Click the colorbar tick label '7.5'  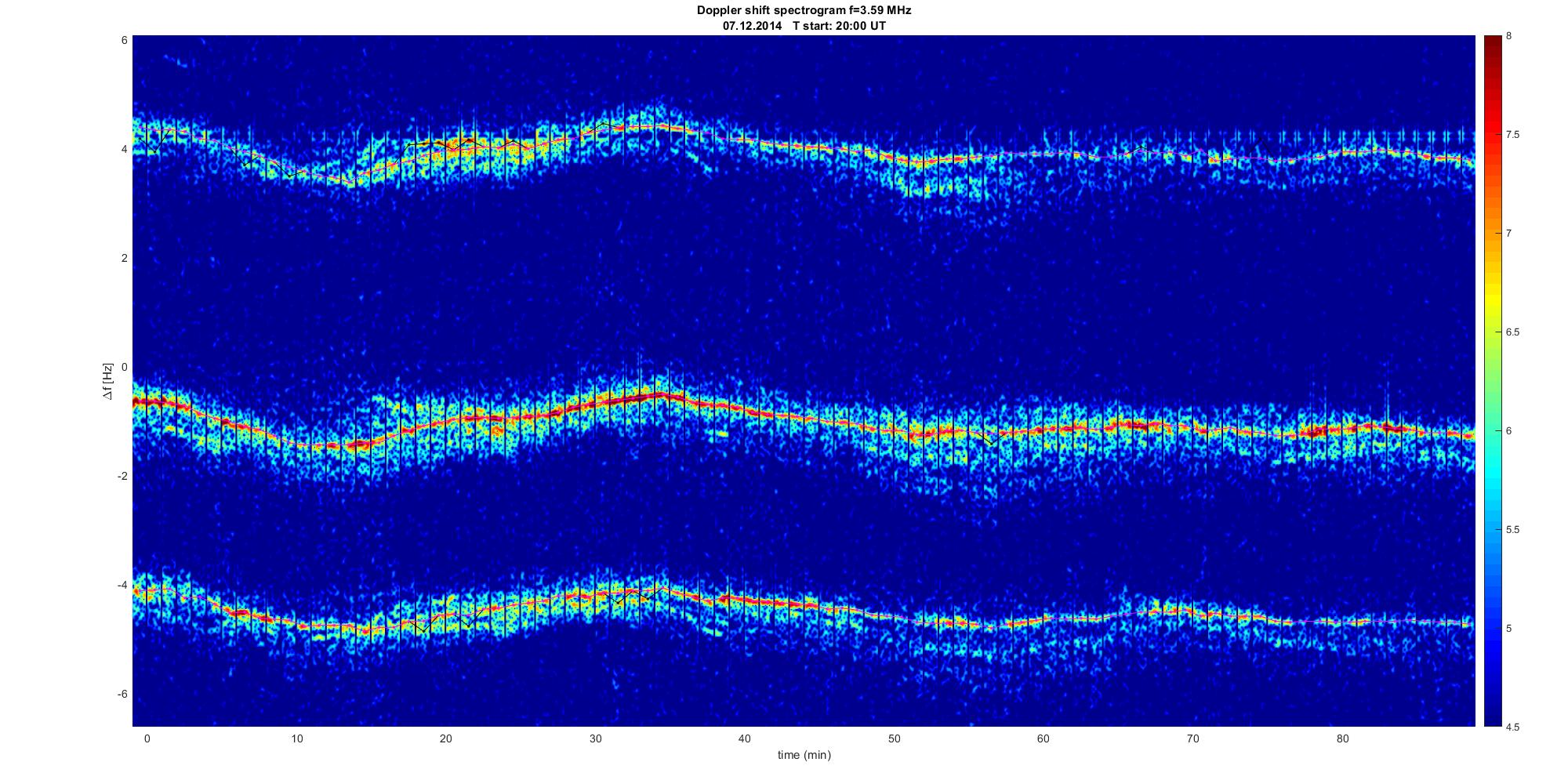tap(1512, 135)
